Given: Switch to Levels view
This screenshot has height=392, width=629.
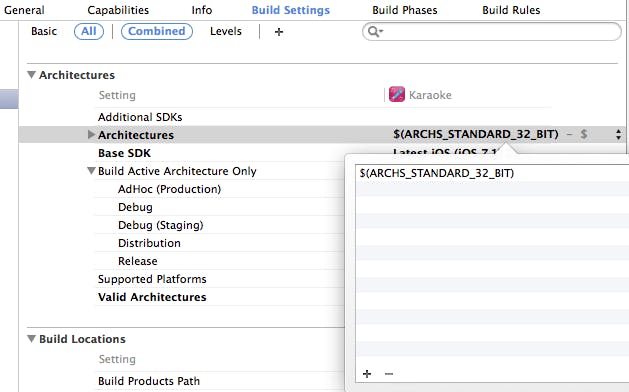Looking at the screenshot, I should click(x=225, y=31).
